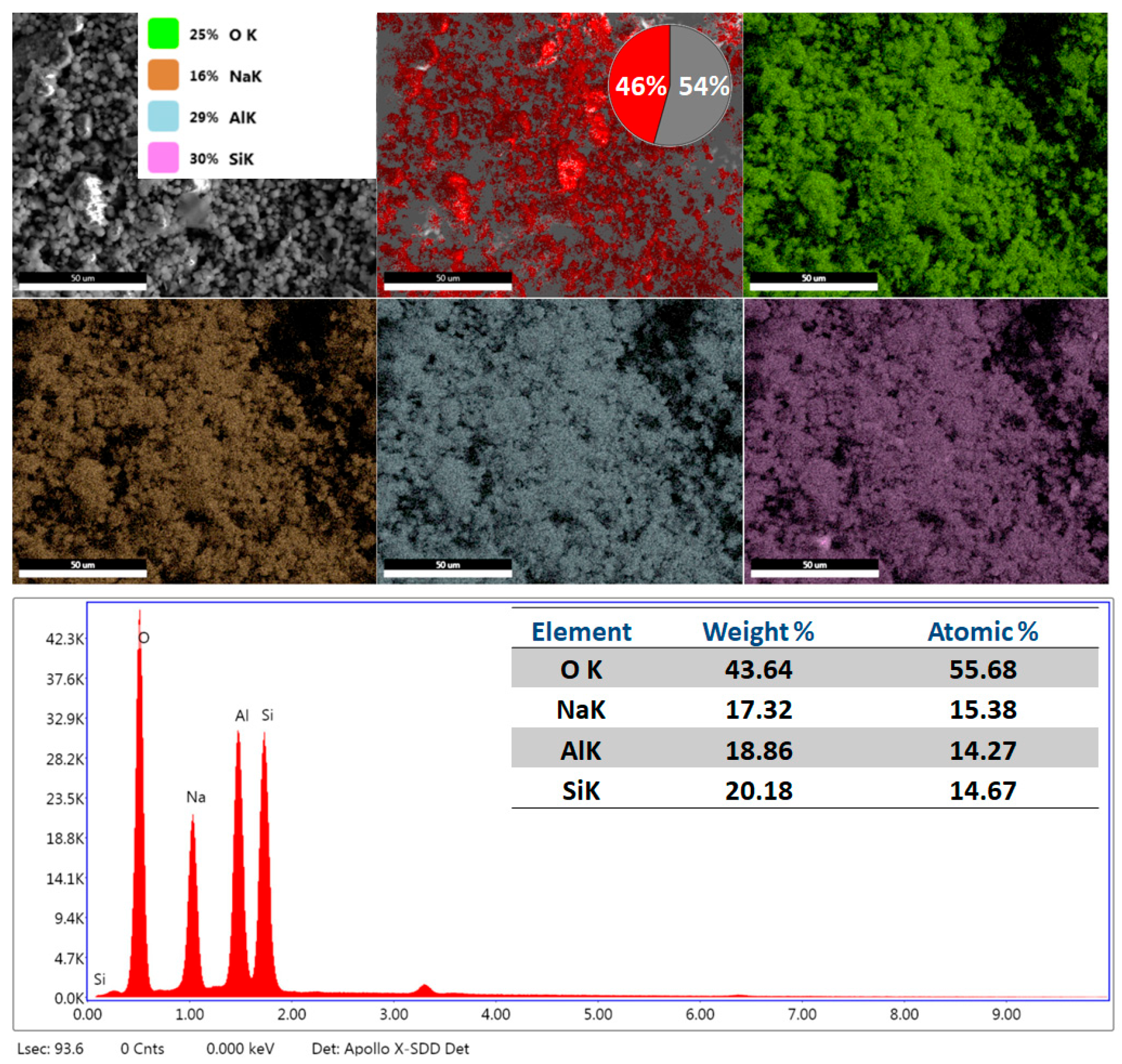Click the orange NaK legend swatch

(163, 75)
